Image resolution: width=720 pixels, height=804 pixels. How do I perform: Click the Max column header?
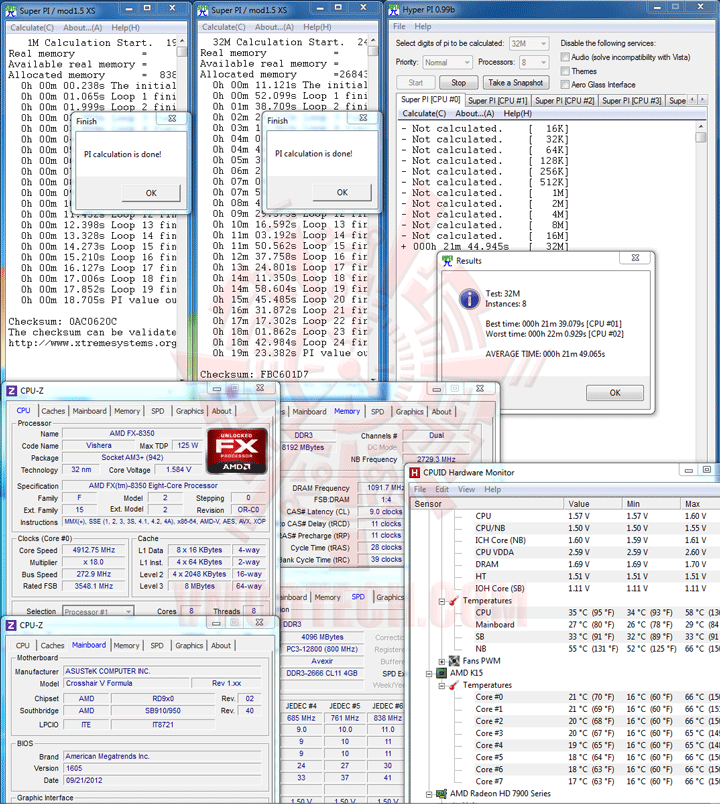coord(700,504)
